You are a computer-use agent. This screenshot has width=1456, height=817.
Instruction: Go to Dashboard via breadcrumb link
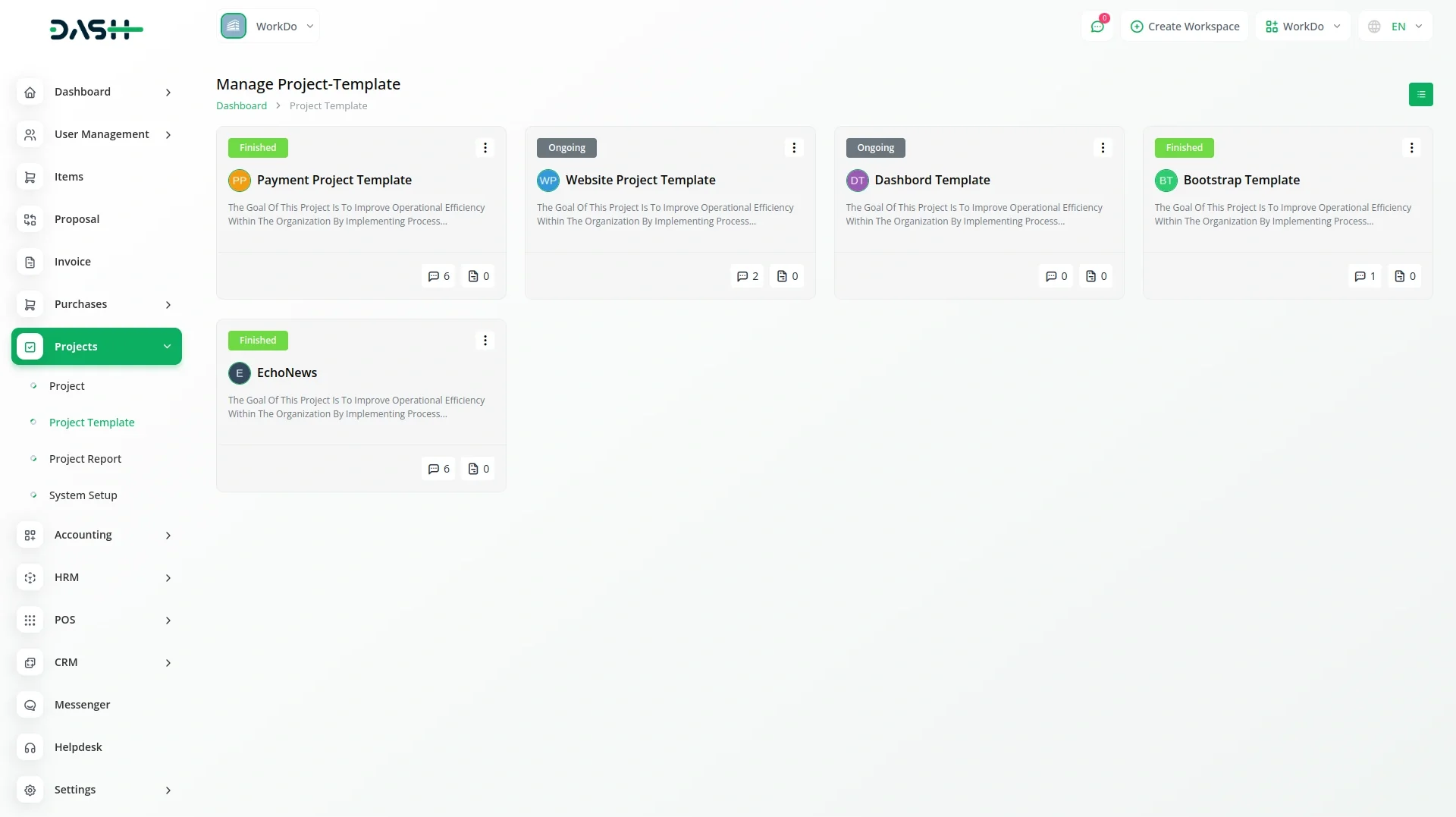coord(241,106)
